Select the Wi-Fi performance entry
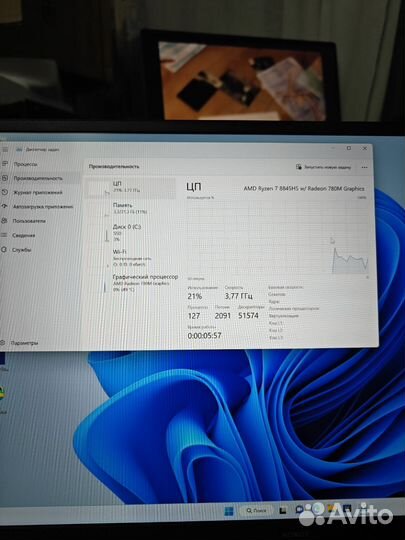 pyautogui.click(x=131, y=258)
